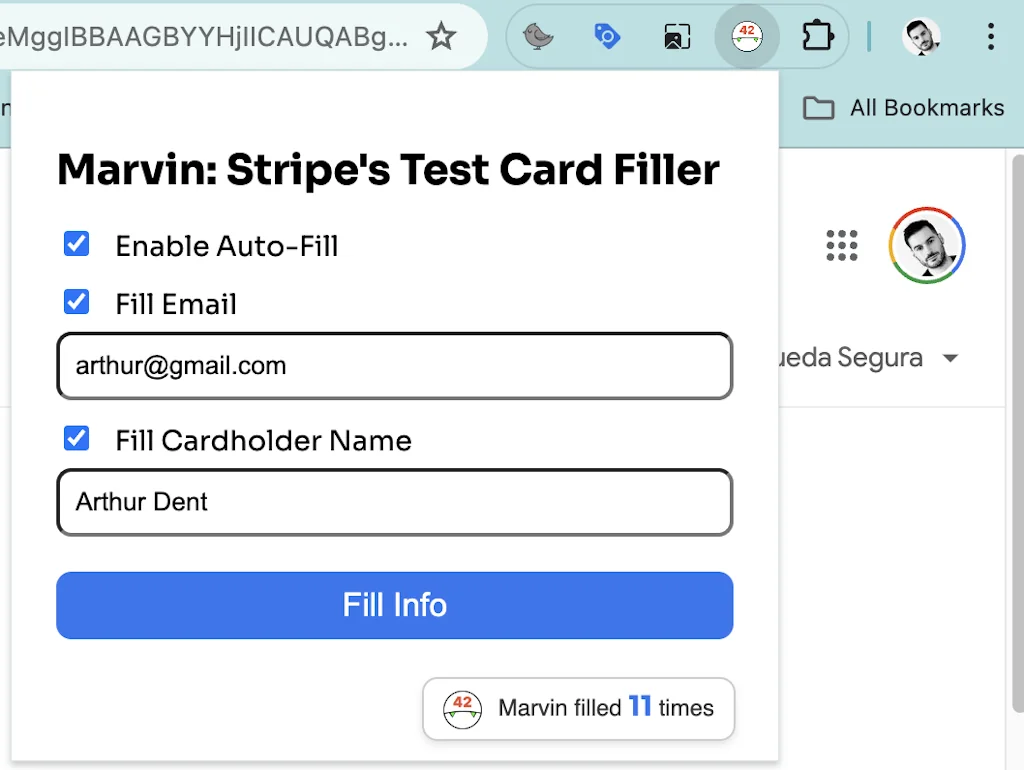Click the blue price tag extension icon

(607, 38)
